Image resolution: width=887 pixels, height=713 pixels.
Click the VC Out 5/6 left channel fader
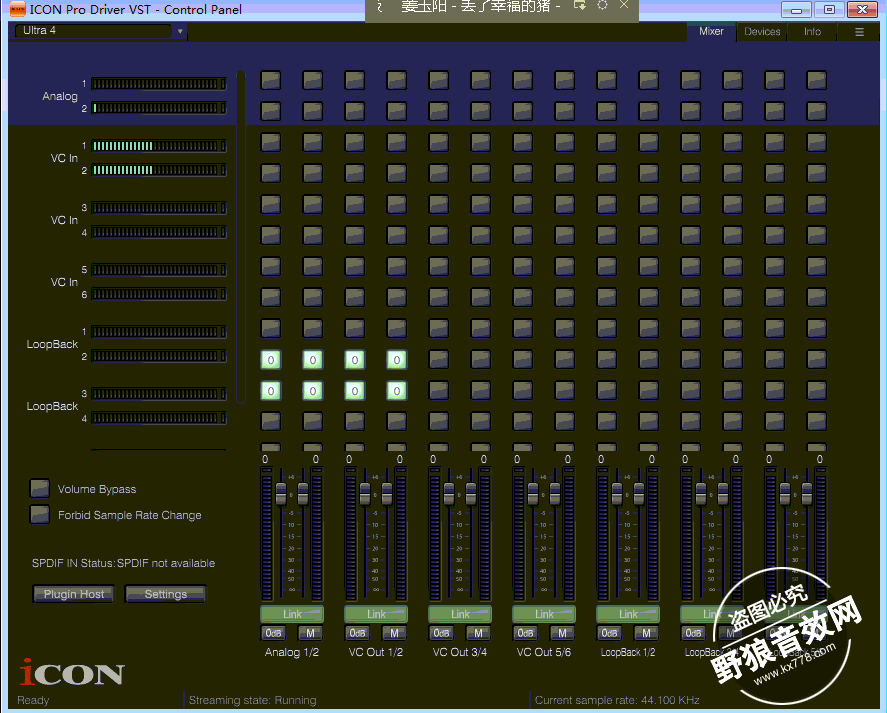(533, 494)
